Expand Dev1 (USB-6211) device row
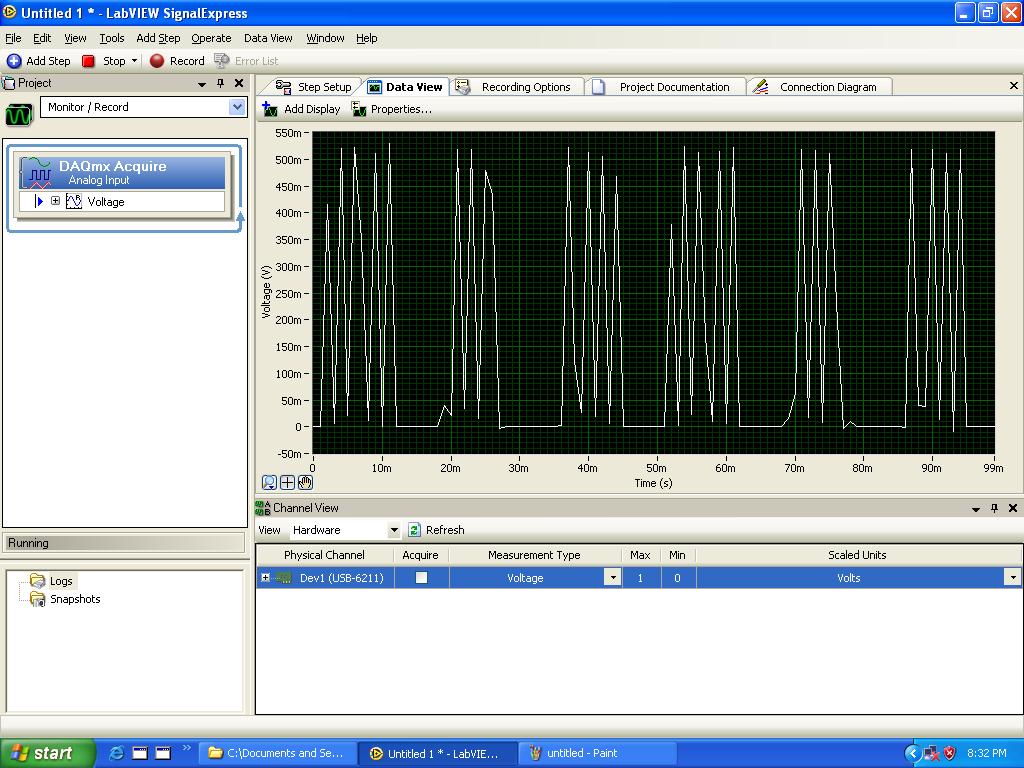Image resolution: width=1024 pixels, height=768 pixels. [265, 577]
